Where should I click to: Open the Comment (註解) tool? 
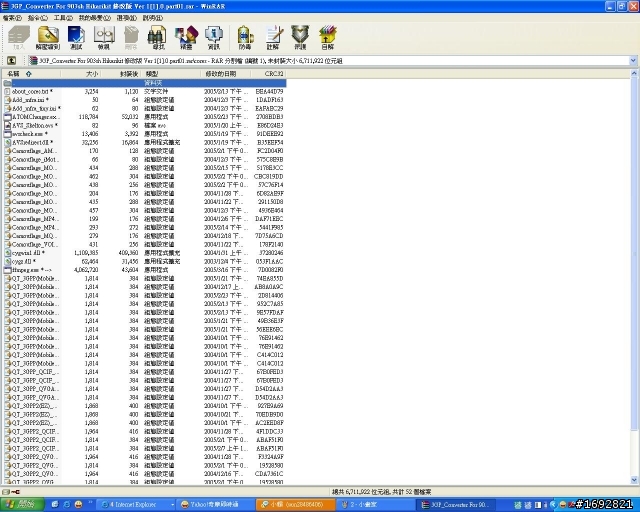point(273,38)
